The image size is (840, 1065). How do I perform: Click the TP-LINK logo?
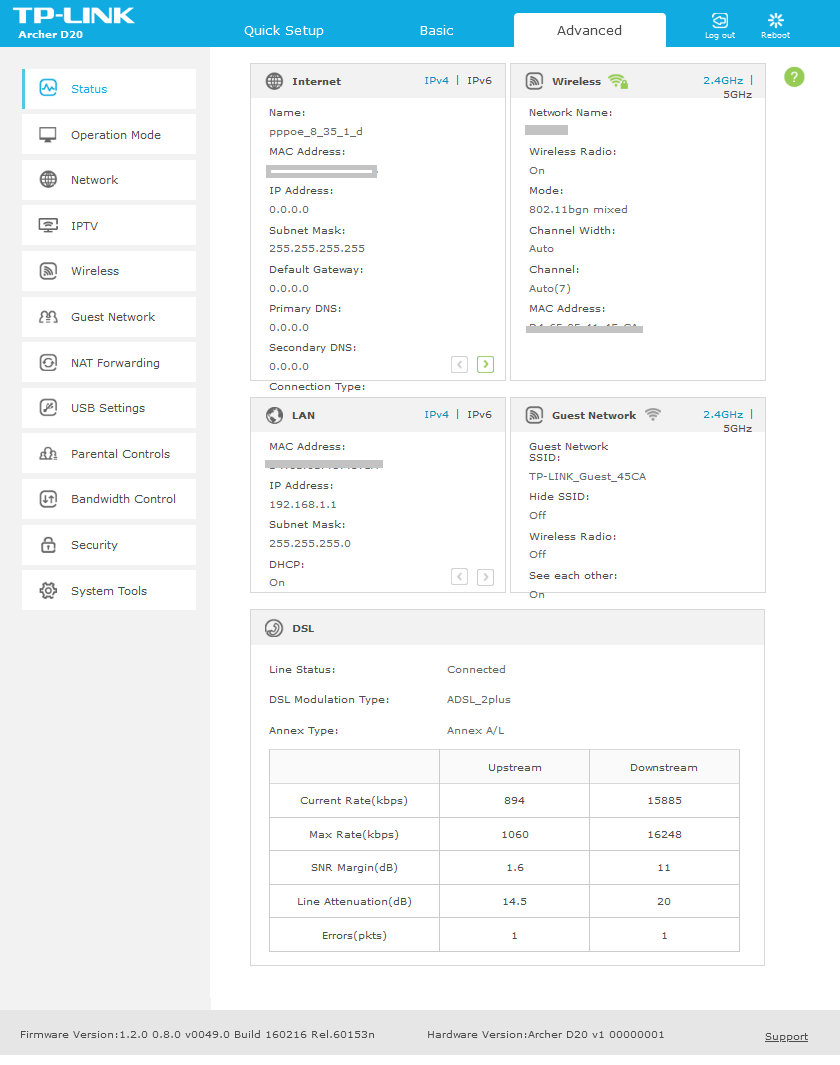pos(73,16)
